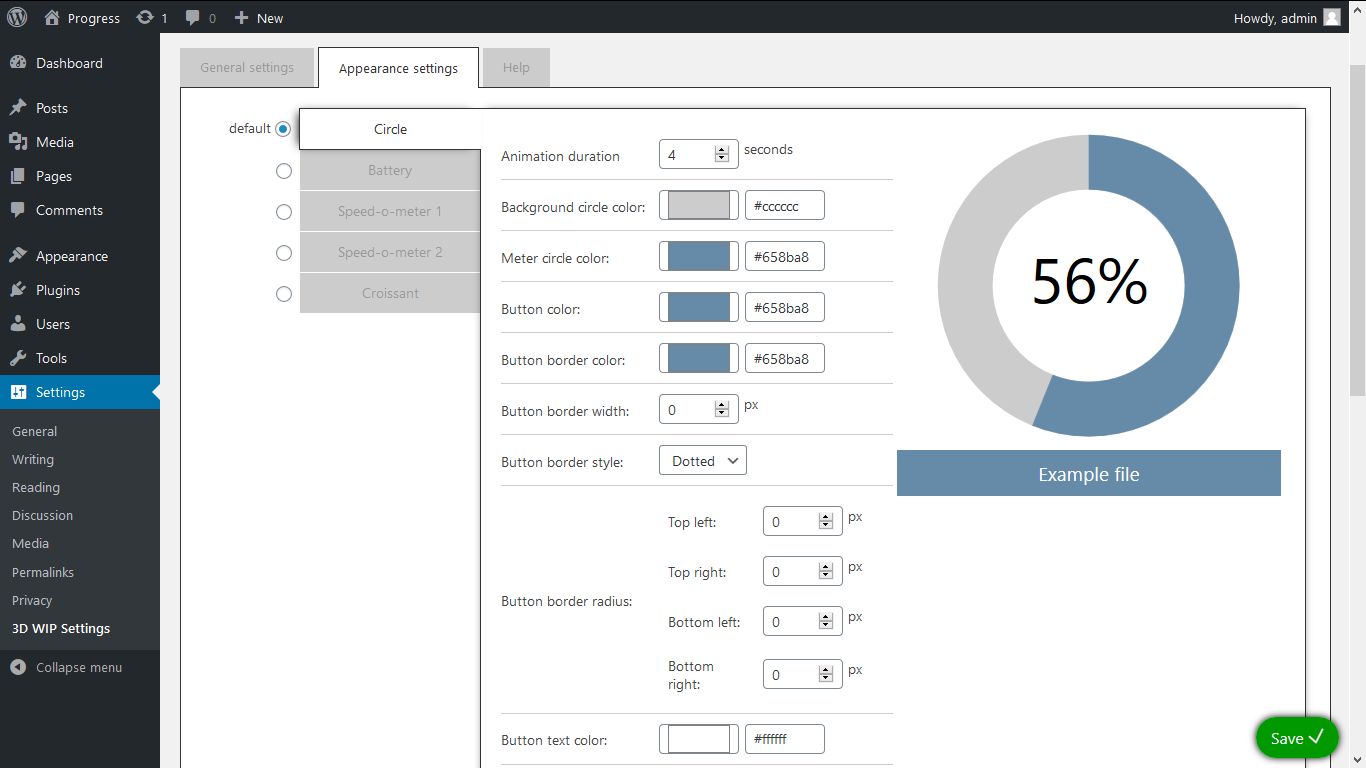Open the Button color swatch

[x=699, y=308]
